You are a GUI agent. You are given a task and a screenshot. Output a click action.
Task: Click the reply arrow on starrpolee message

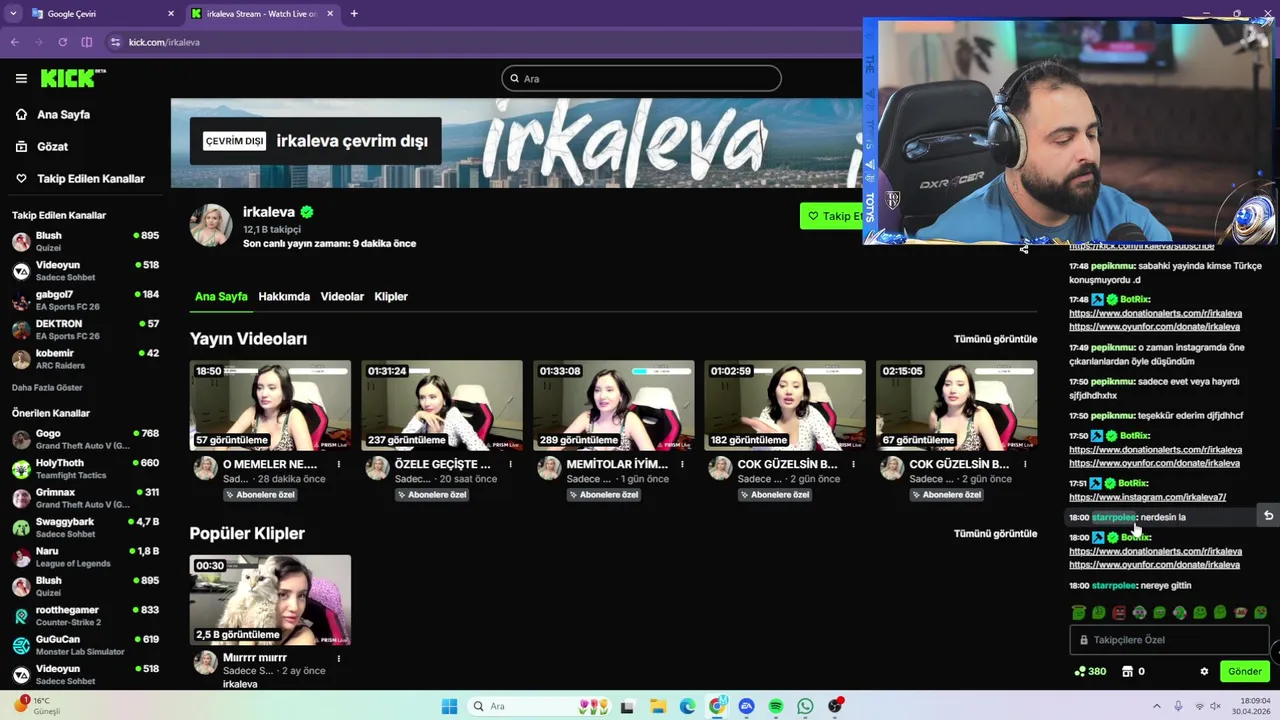click(x=1268, y=516)
